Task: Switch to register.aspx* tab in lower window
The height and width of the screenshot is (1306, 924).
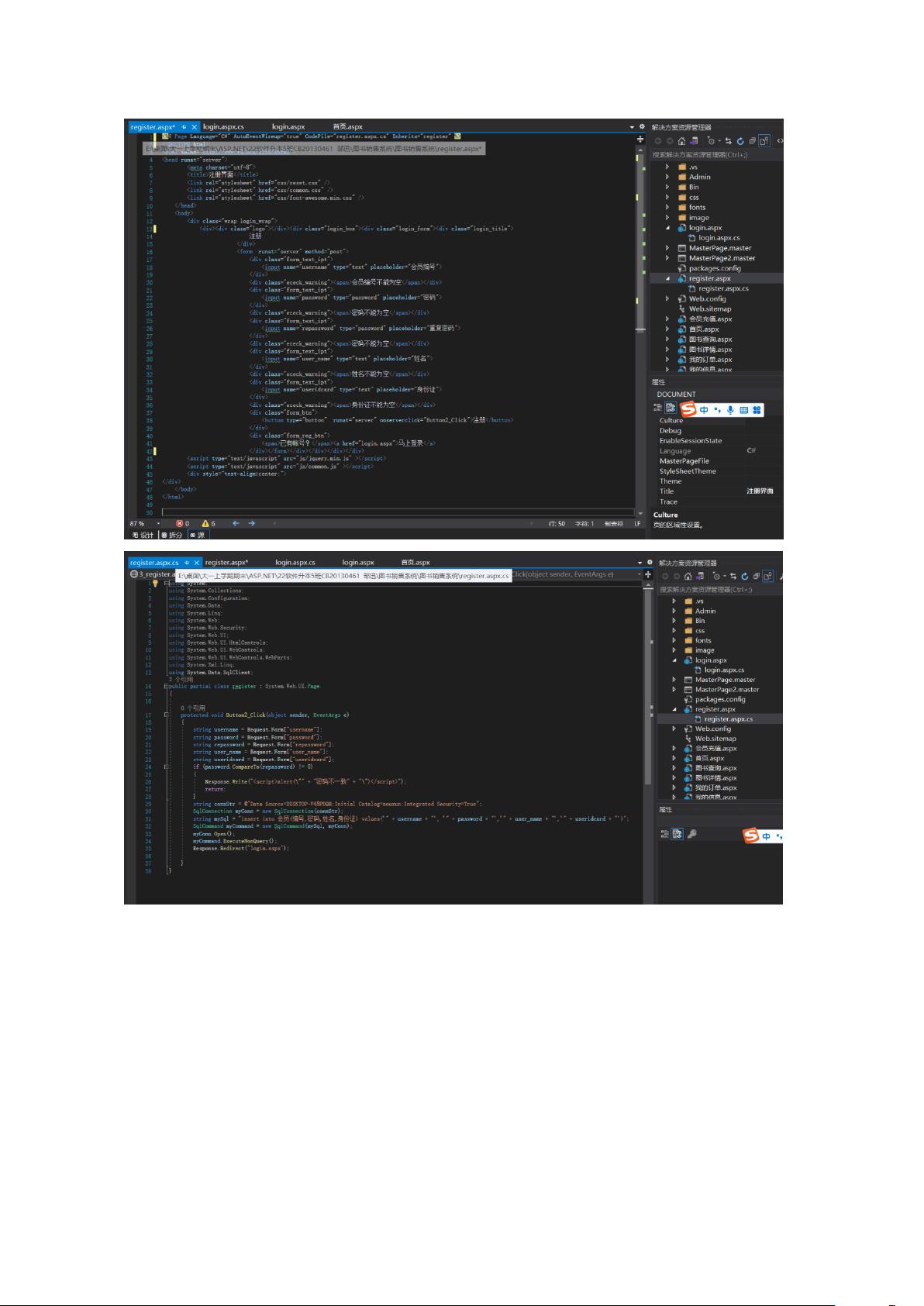Action: [x=226, y=562]
